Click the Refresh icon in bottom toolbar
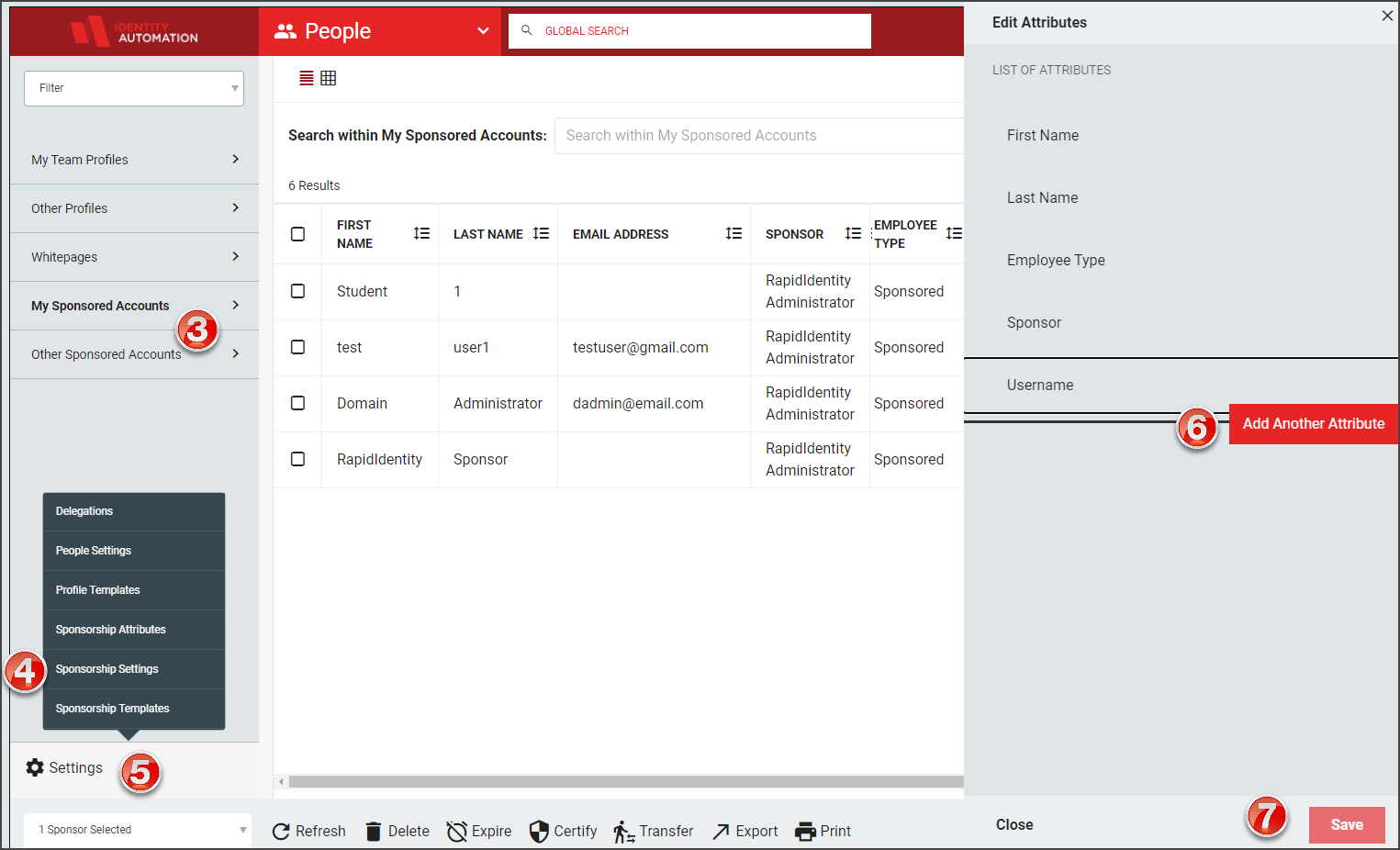The height and width of the screenshot is (850, 1400). (282, 832)
